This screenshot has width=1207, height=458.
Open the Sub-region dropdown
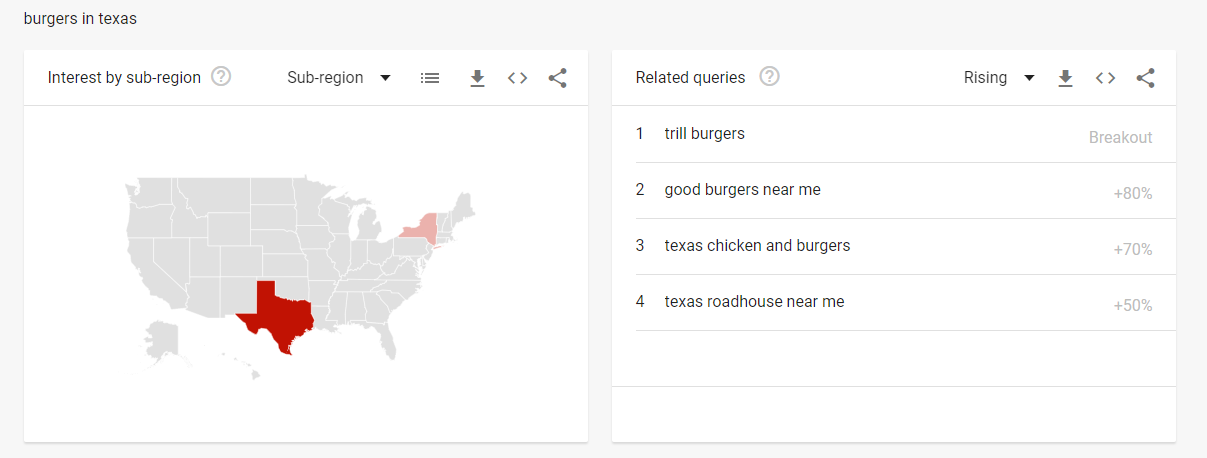tap(338, 78)
